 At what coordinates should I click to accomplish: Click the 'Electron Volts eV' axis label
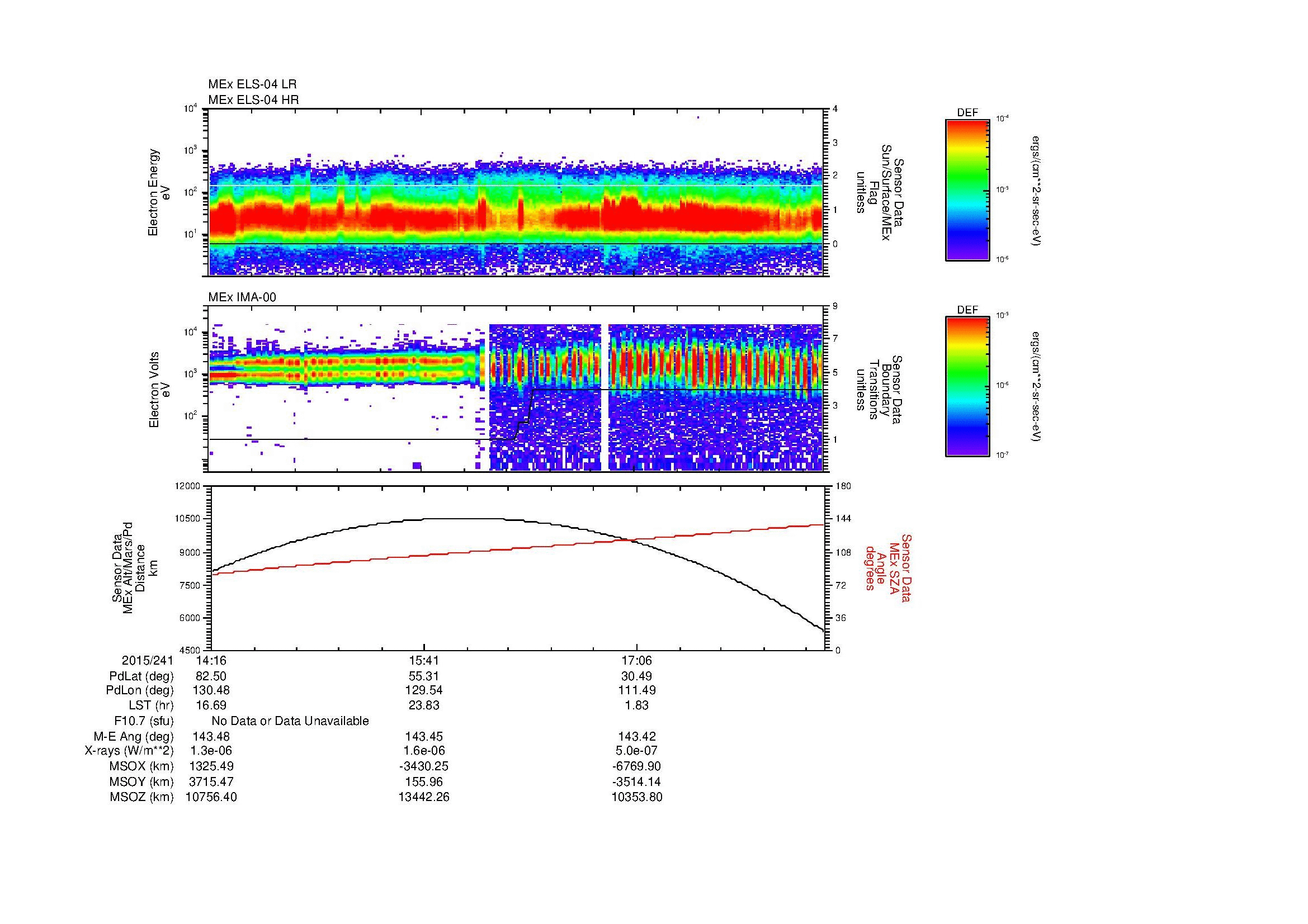click(159, 390)
